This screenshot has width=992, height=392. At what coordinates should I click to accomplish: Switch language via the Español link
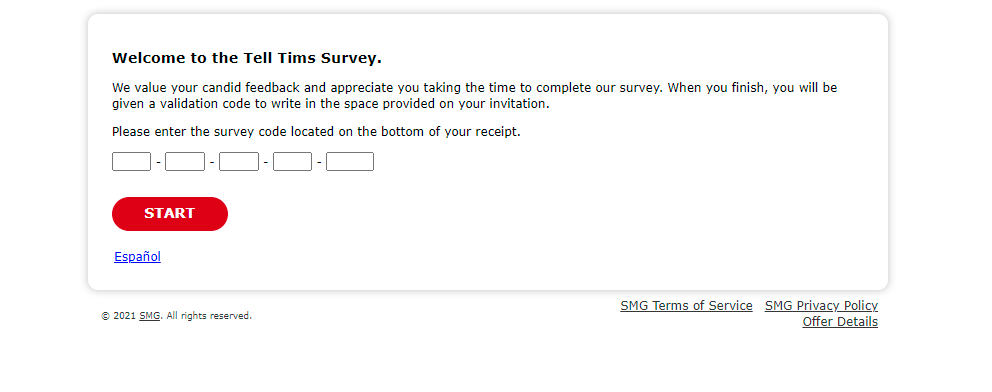137,257
